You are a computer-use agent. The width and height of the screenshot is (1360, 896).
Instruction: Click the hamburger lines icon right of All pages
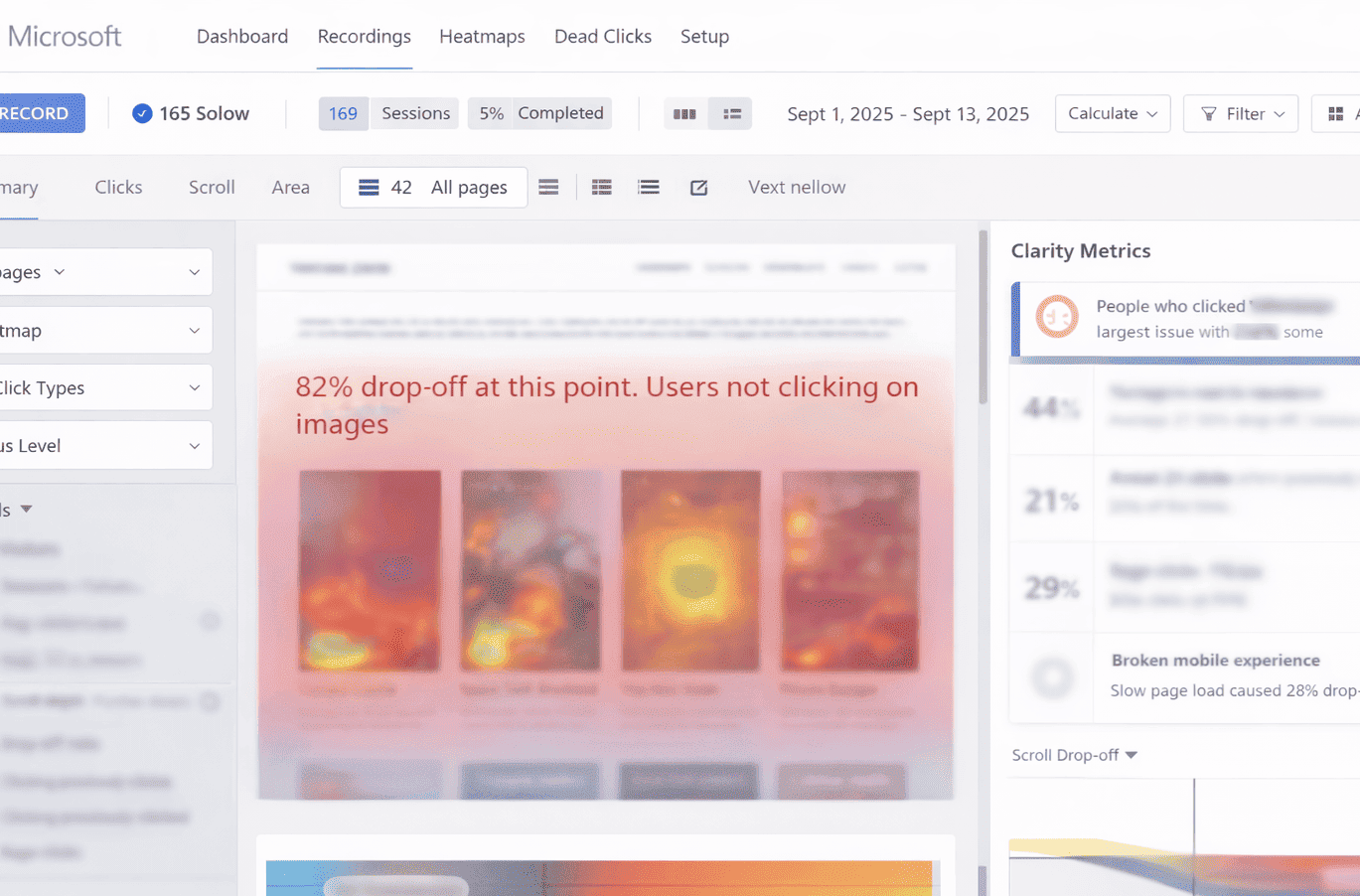548,188
